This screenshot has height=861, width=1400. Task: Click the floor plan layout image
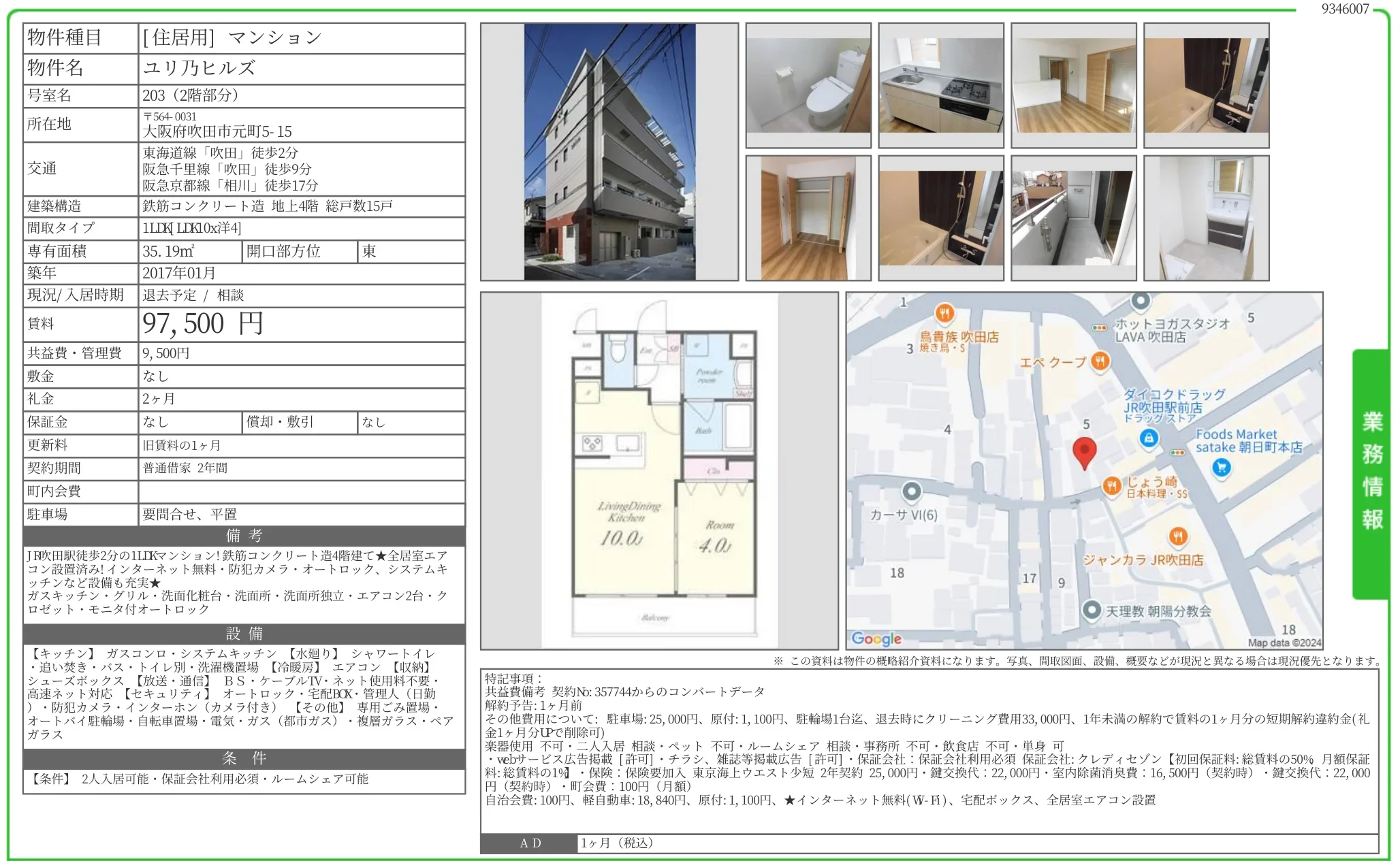point(659,470)
